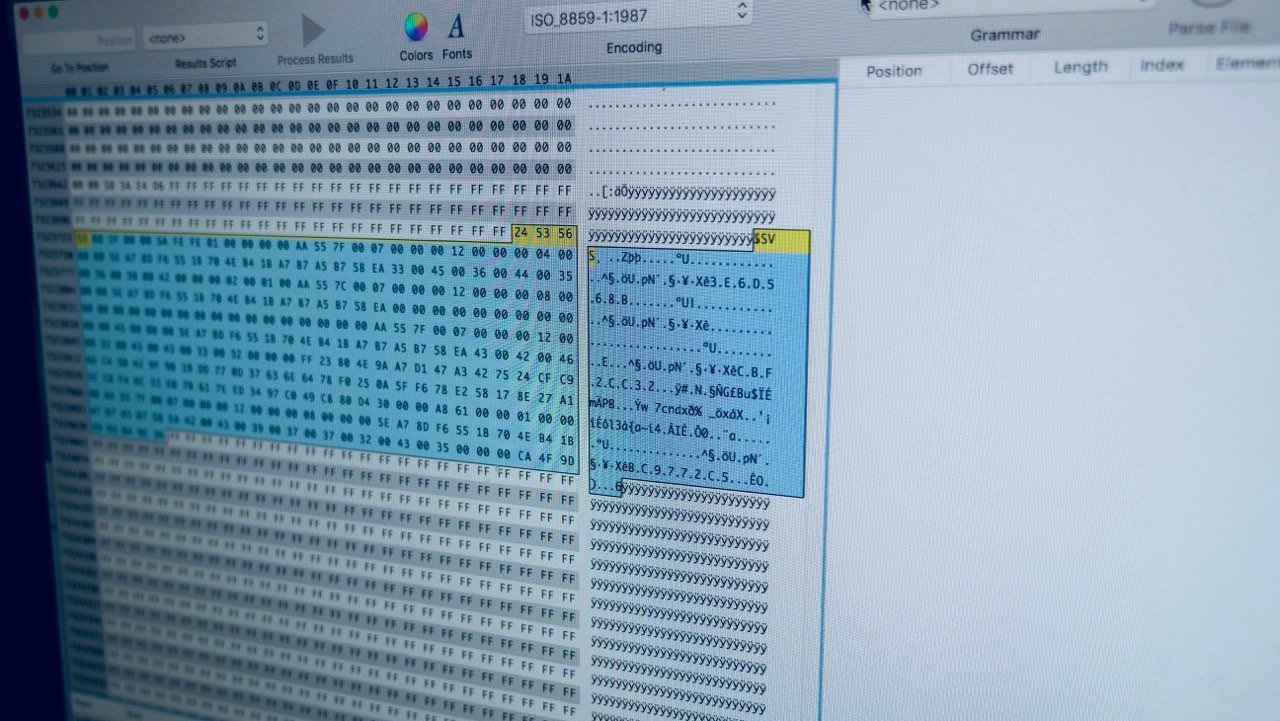Sort by the Offset column header
This screenshot has width=1280, height=721.
[989, 69]
